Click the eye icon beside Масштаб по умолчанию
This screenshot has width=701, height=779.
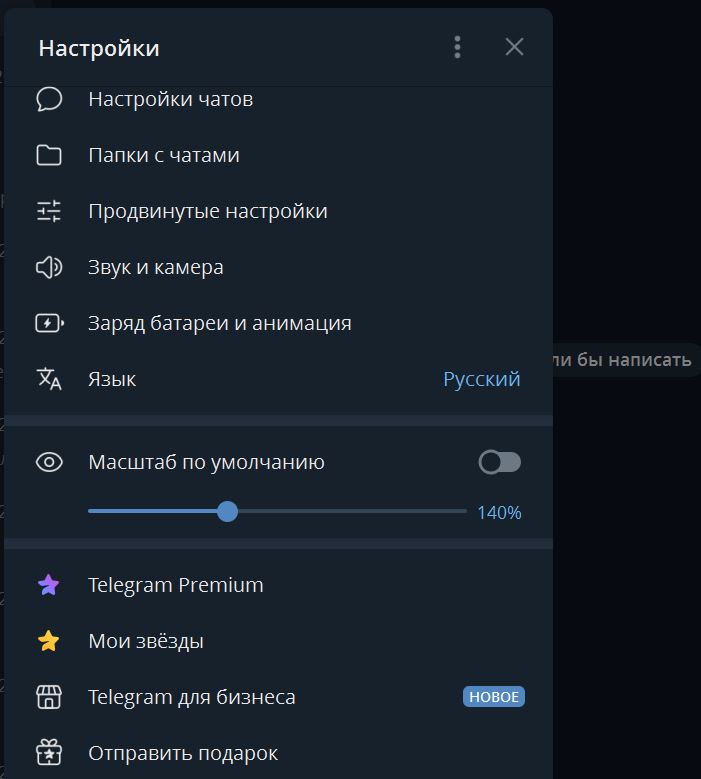[49, 462]
